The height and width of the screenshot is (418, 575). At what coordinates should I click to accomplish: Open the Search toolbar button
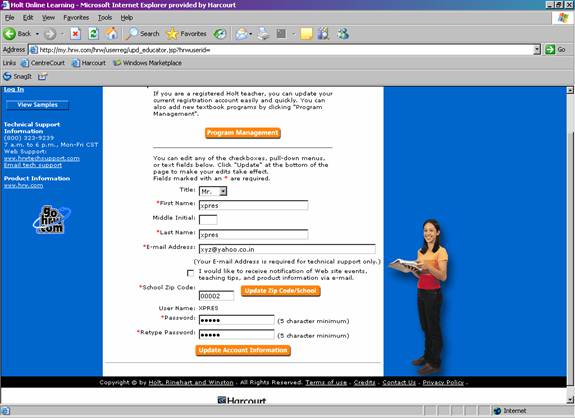[142, 33]
